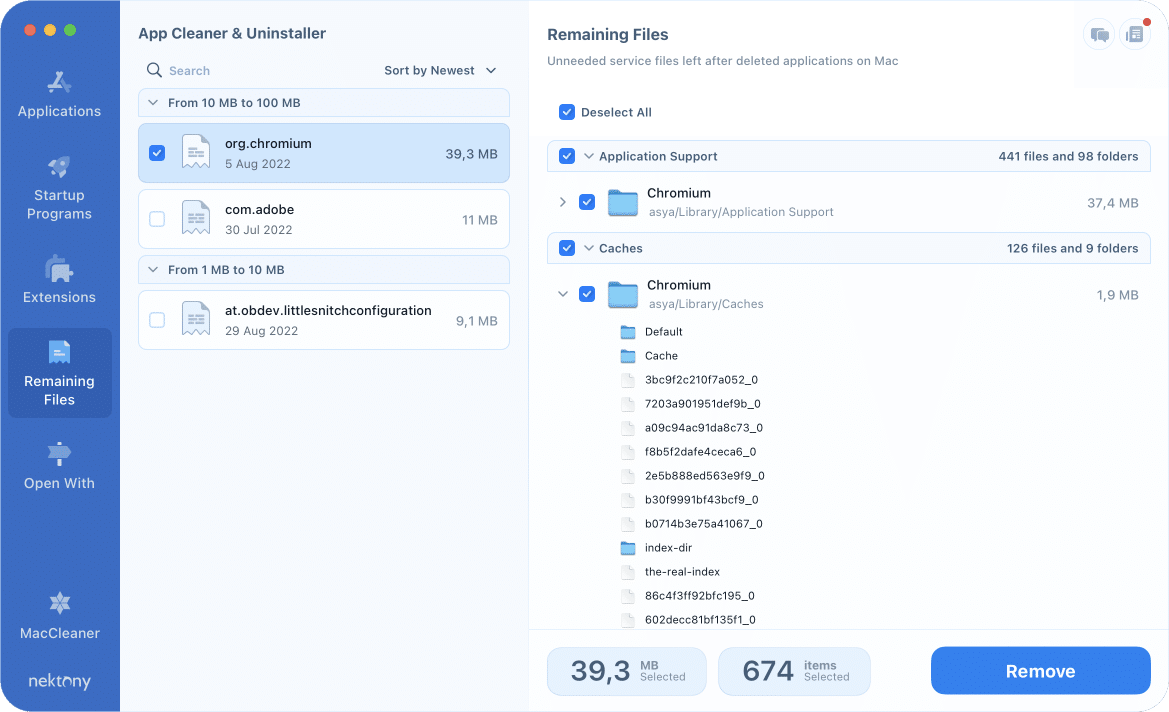Screen dimensions: 1169x712
Task: Uncheck the Caches group checkbox
Action: (567, 248)
